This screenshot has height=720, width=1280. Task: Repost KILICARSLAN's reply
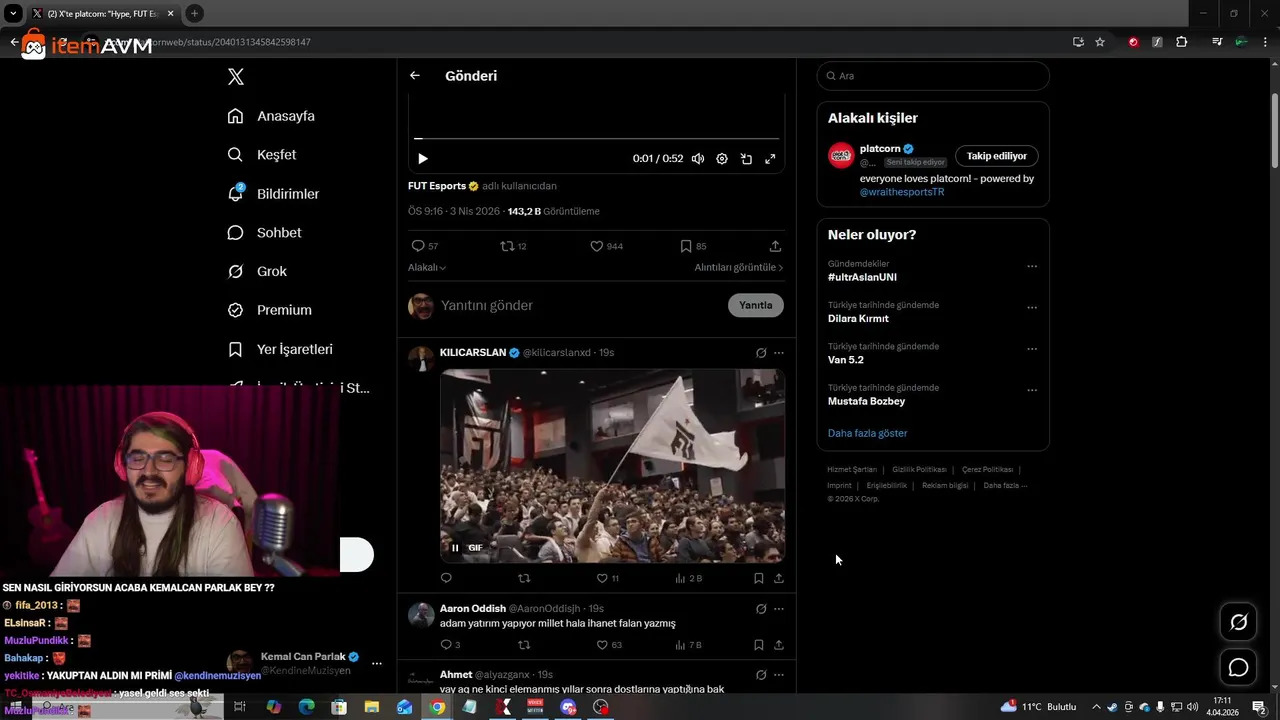524,578
